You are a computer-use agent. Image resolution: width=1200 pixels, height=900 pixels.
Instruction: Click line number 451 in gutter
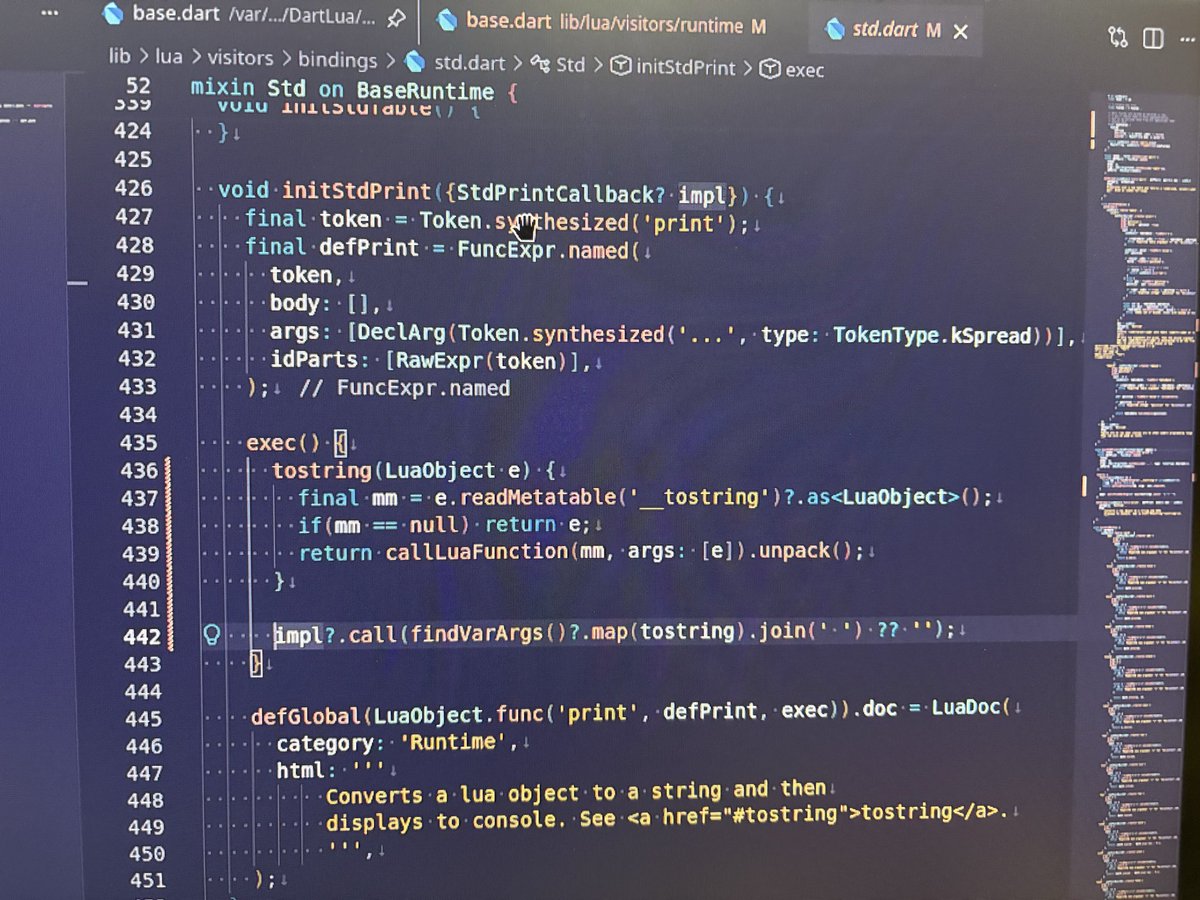coord(147,881)
